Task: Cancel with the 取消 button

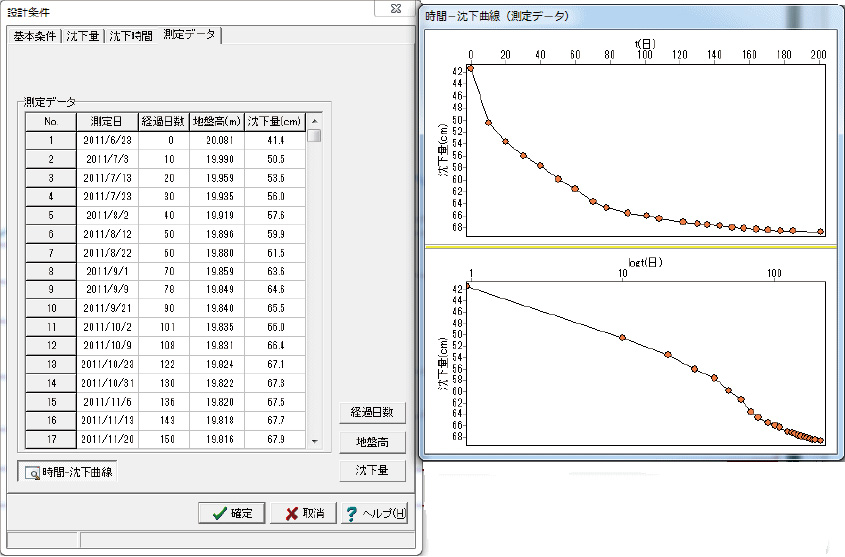Action: point(304,513)
